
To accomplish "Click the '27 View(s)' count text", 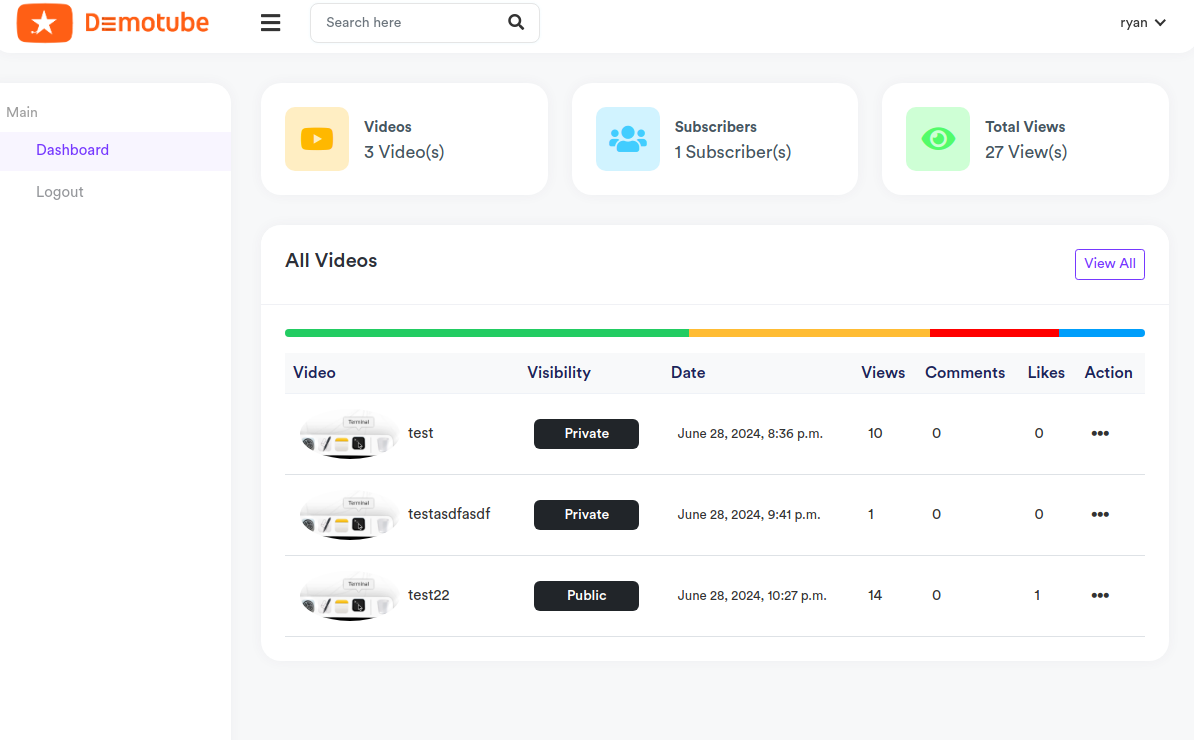I will (1026, 152).
